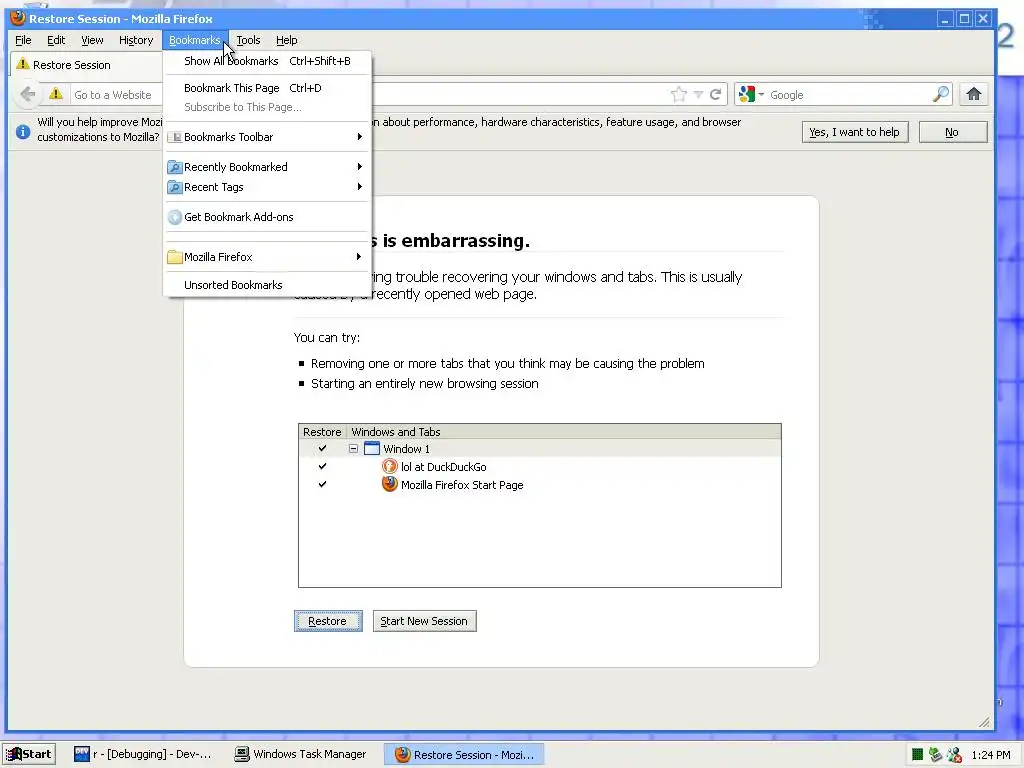Choose Show All Bookmarks
This screenshot has height=768, width=1024.
pos(267,61)
